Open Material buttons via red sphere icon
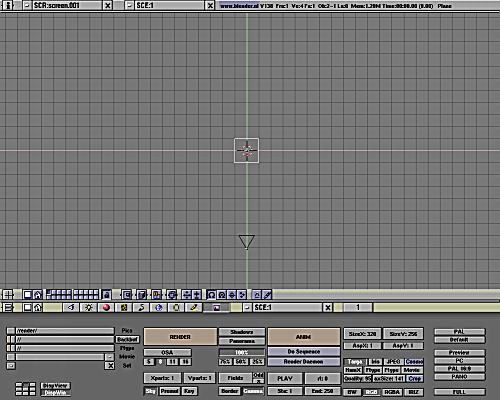The width and height of the screenshot is (500, 400). coord(106,307)
